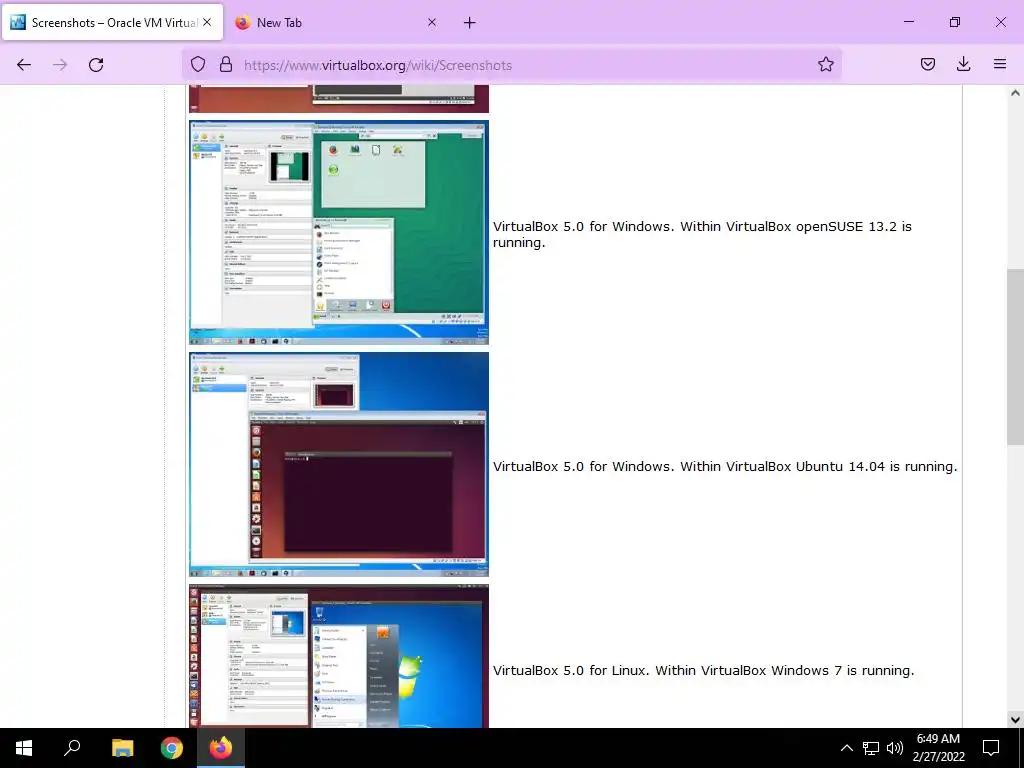1024x768 pixels.
Task: Click the page scrollbar down arrow
Action: point(1015,720)
